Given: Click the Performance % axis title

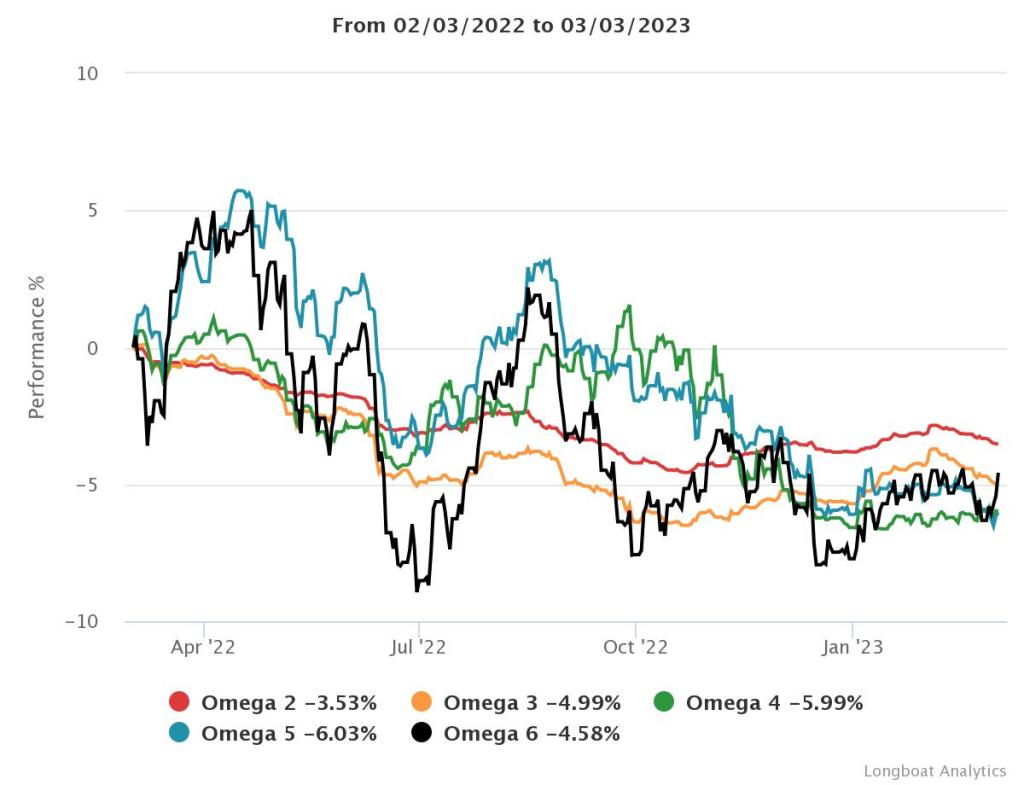Looking at the screenshot, I should coord(37,347).
